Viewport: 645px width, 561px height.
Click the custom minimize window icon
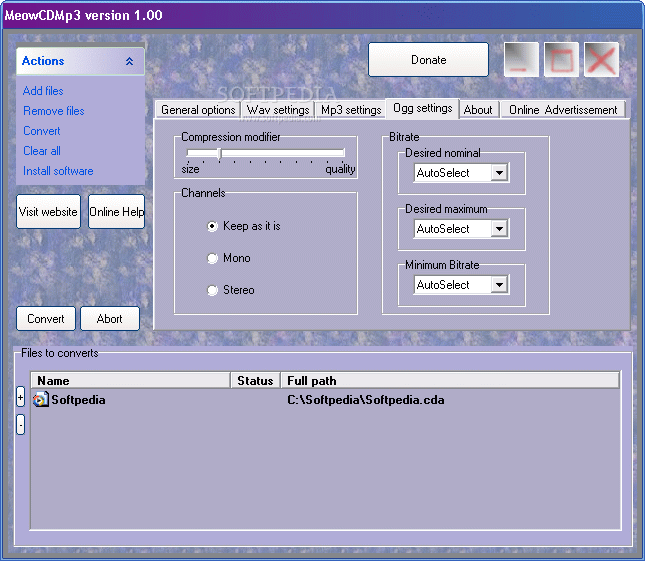[x=521, y=60]
